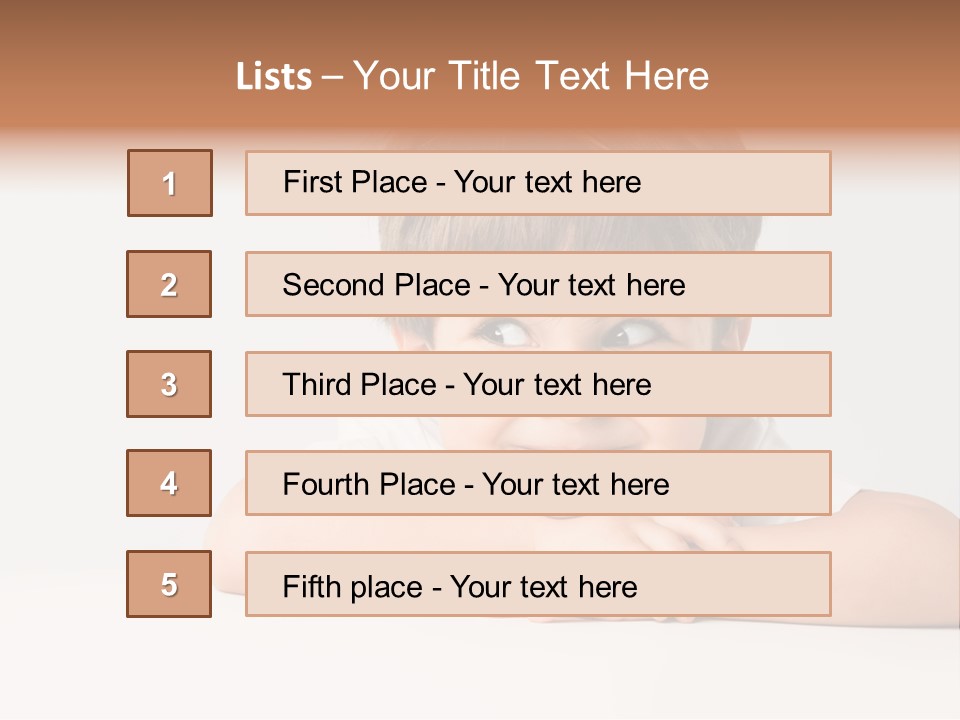
Task: Select the Third Place text bar
Action: coord(538,384)
